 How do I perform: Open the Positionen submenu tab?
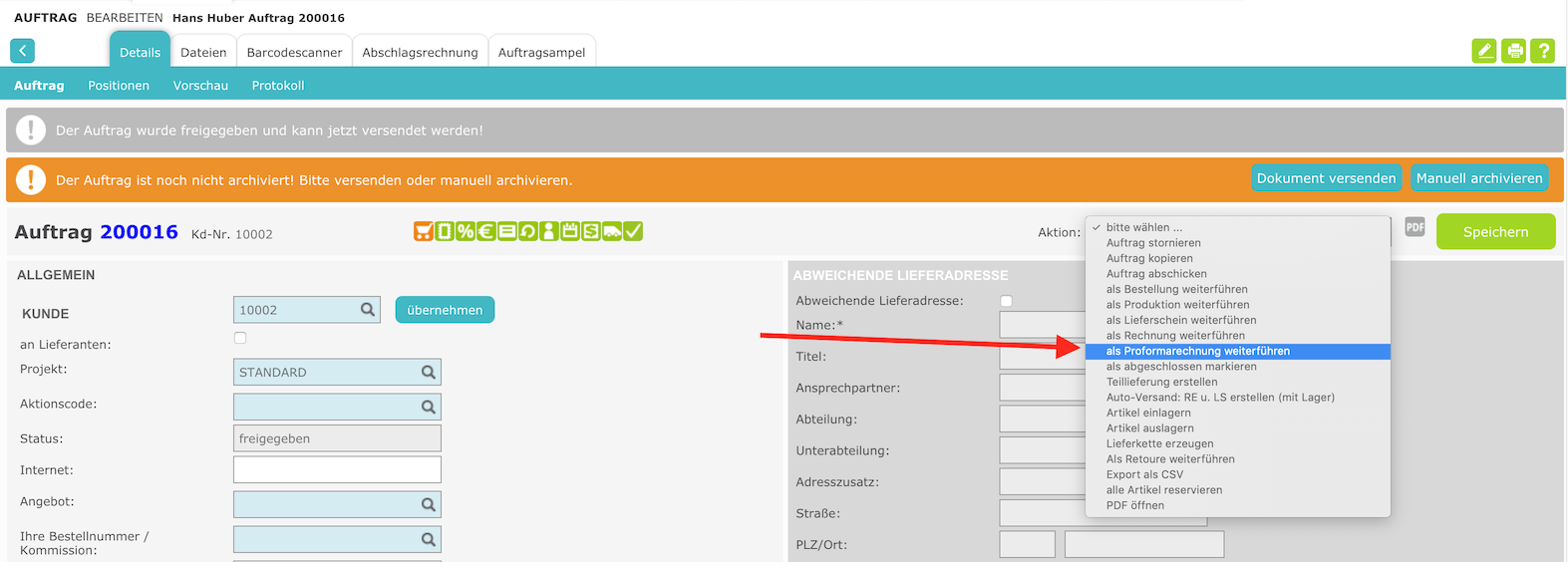[119, 86]
